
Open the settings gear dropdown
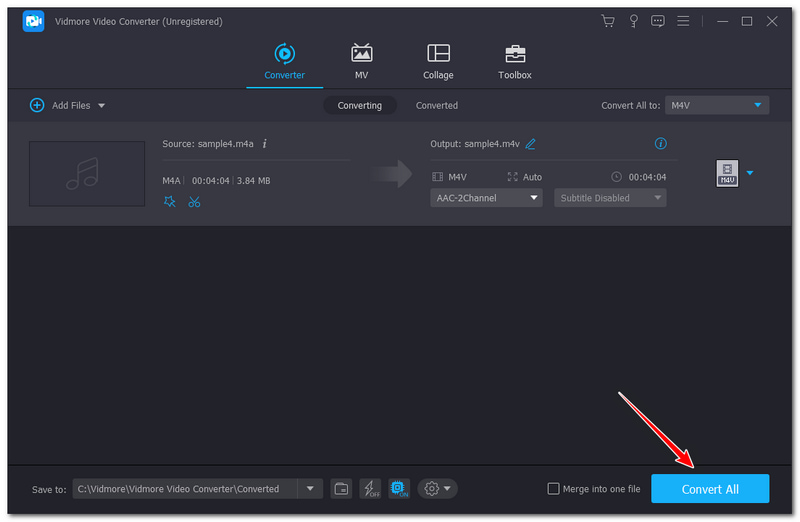point(437,489)
